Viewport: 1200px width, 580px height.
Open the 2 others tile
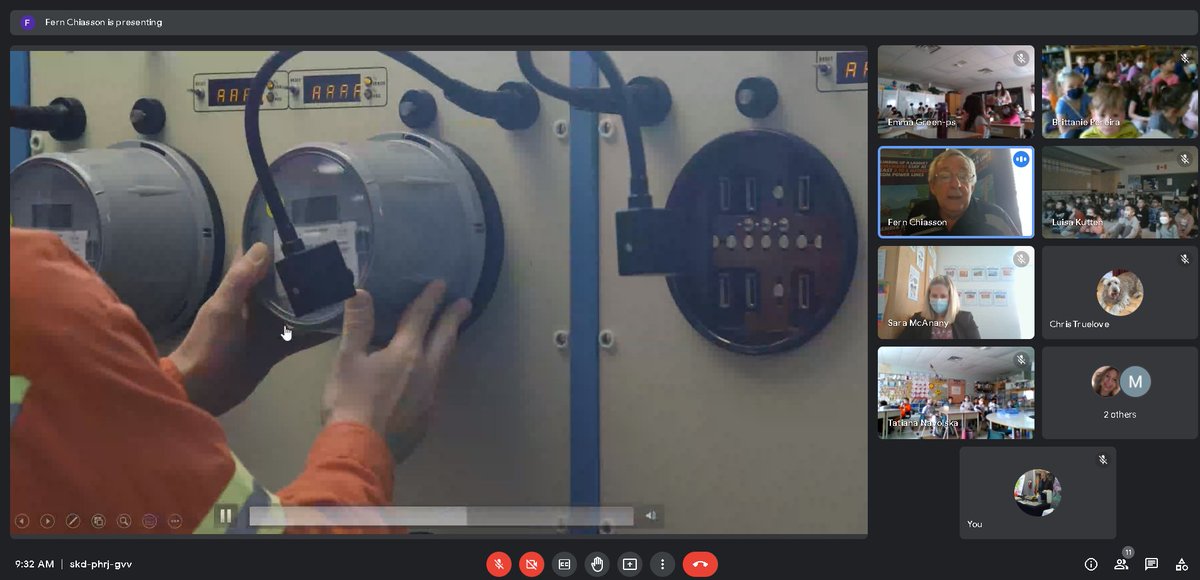point(1119,393)
